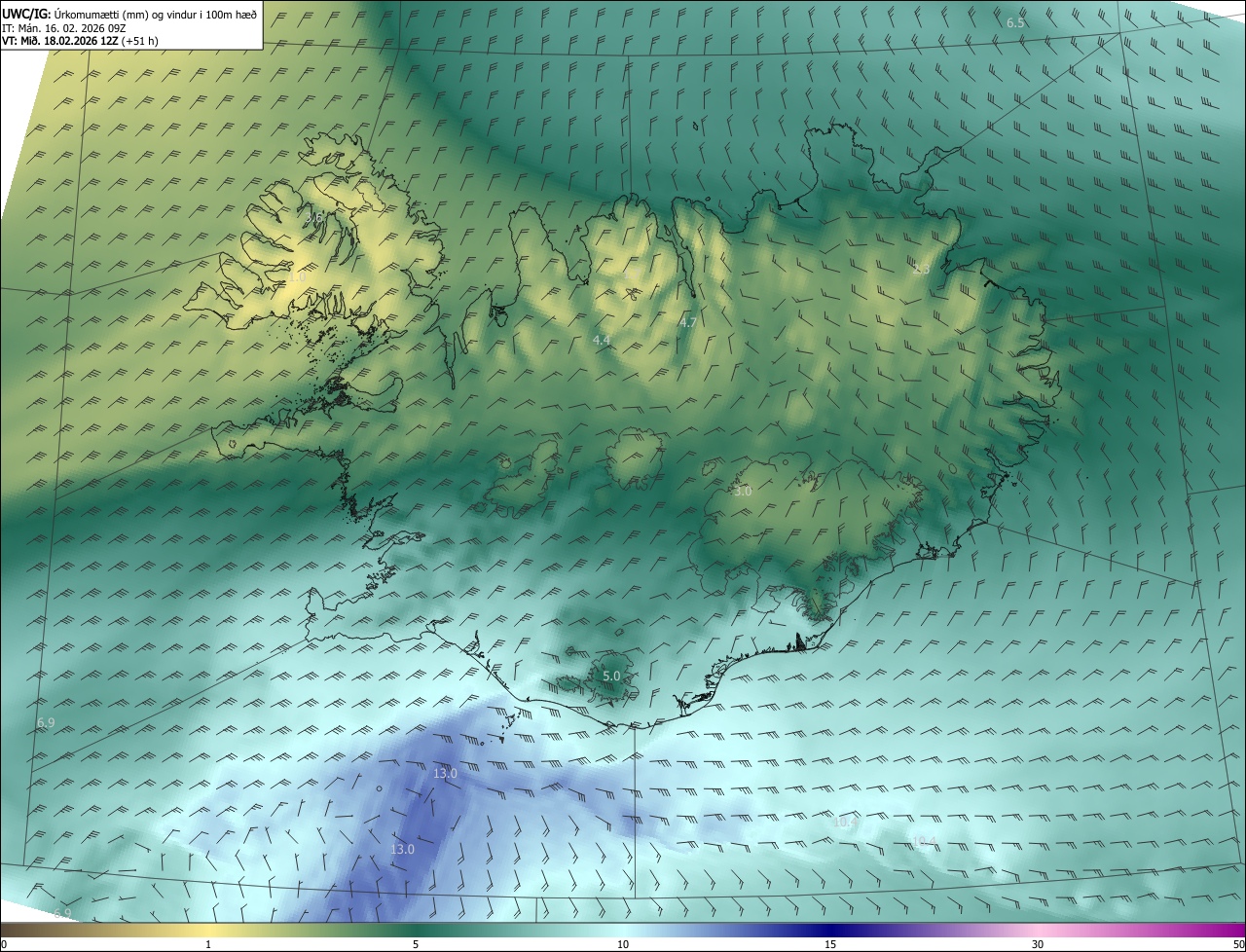Click the '1' tick on the color scale
Screen dimensions: 1246x952
(208, 944)
